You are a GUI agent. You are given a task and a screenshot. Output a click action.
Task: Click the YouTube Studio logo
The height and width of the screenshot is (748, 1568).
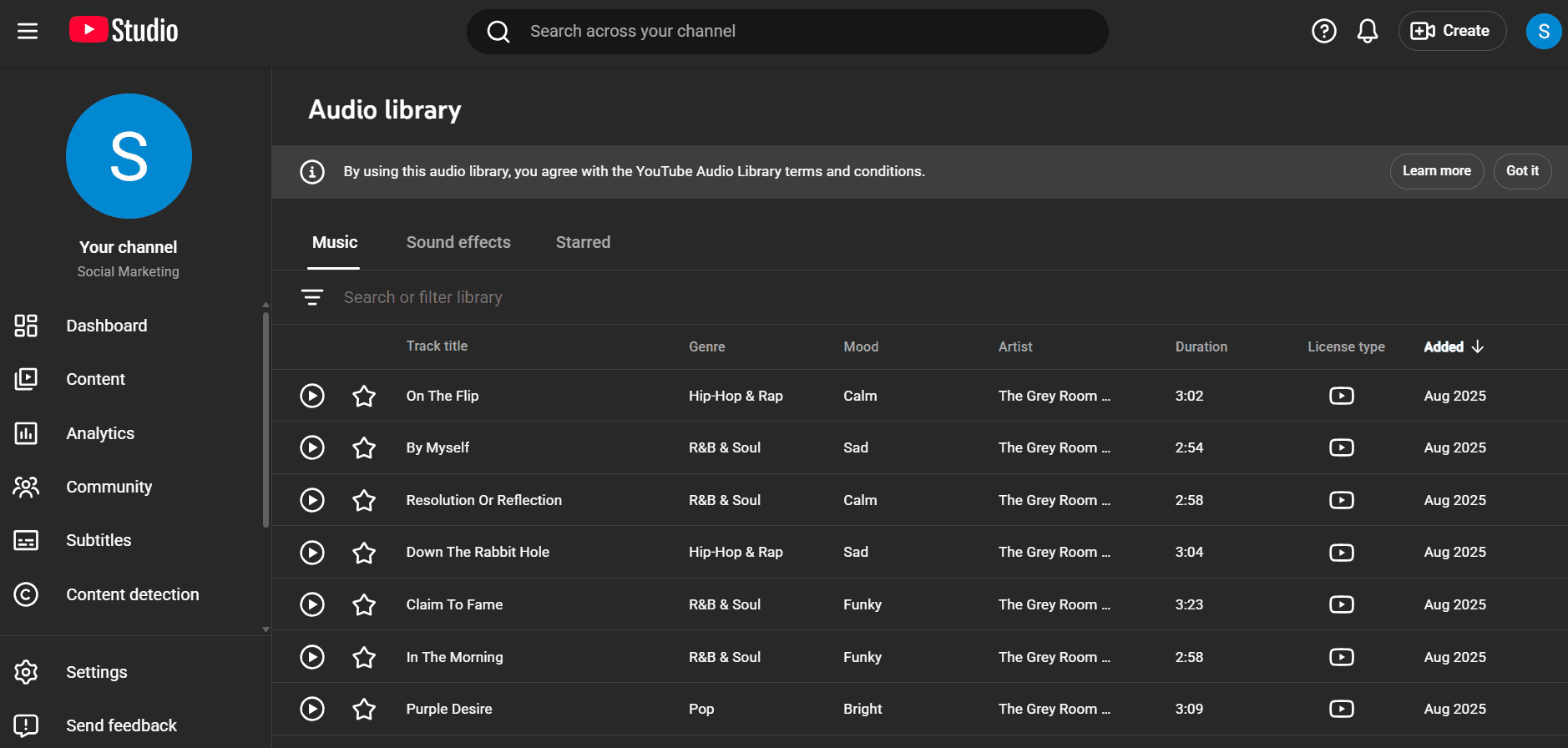click(124, 31)
